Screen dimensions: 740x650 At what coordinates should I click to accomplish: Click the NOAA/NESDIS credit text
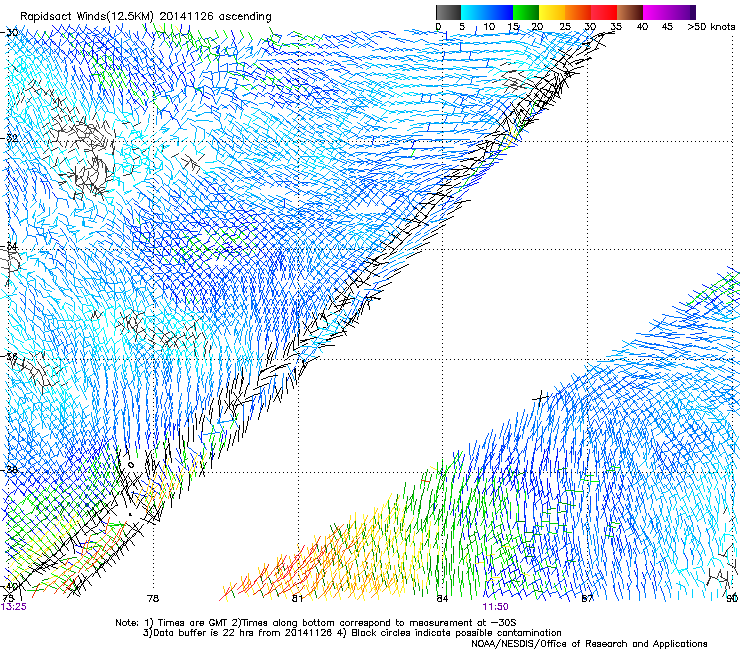pos(589,644)
